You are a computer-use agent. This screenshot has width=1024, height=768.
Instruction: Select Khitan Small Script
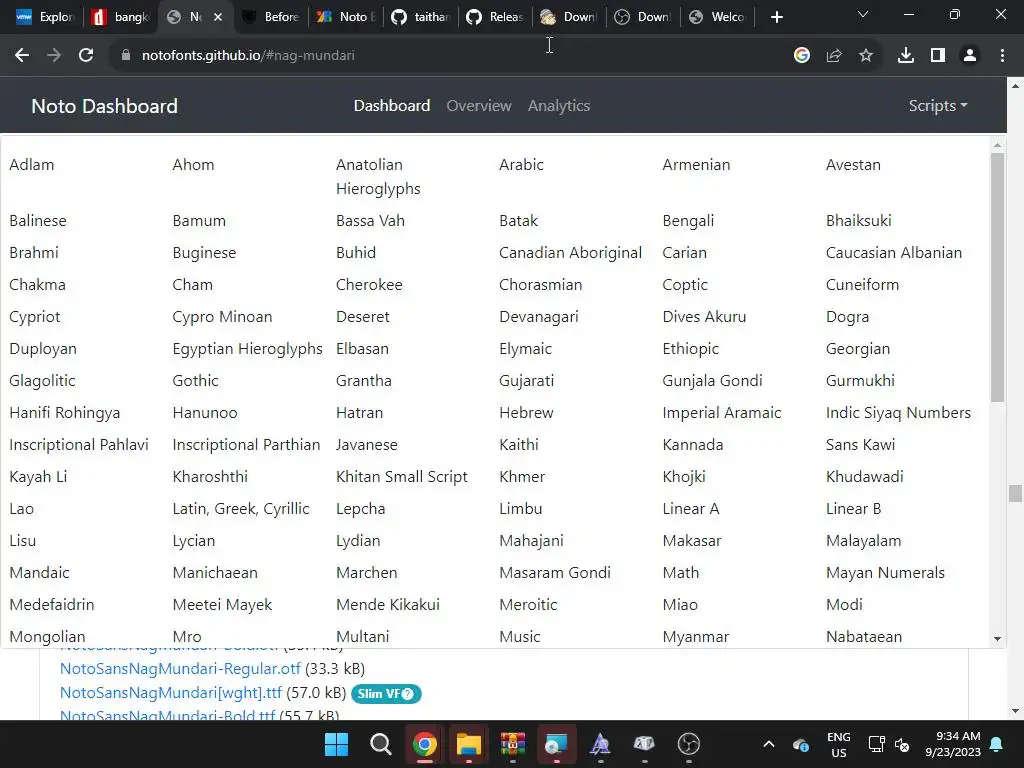click(x=402, y=477)
